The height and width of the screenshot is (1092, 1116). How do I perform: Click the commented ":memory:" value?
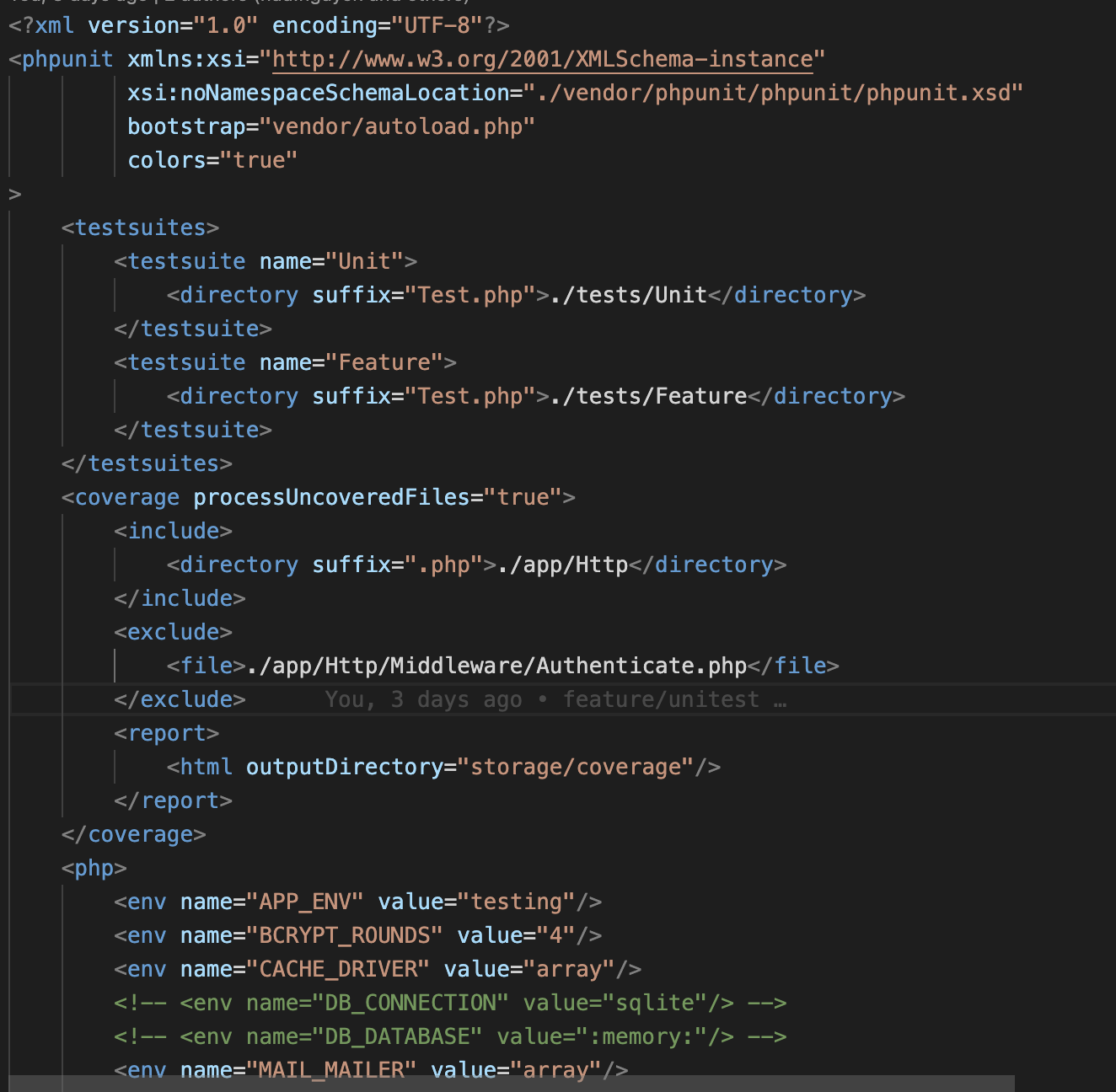point(641,1037)
